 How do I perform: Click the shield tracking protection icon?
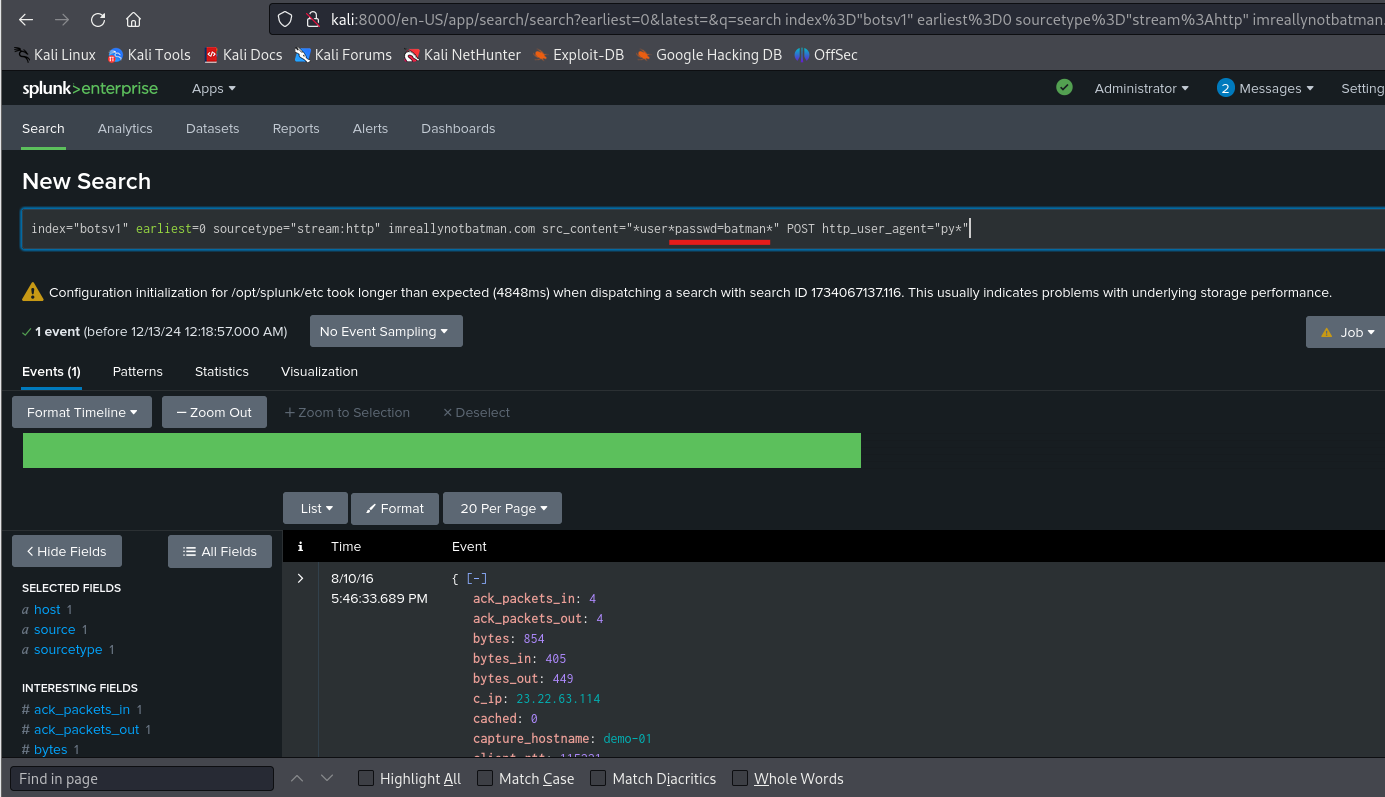click(x=285, y=20)
